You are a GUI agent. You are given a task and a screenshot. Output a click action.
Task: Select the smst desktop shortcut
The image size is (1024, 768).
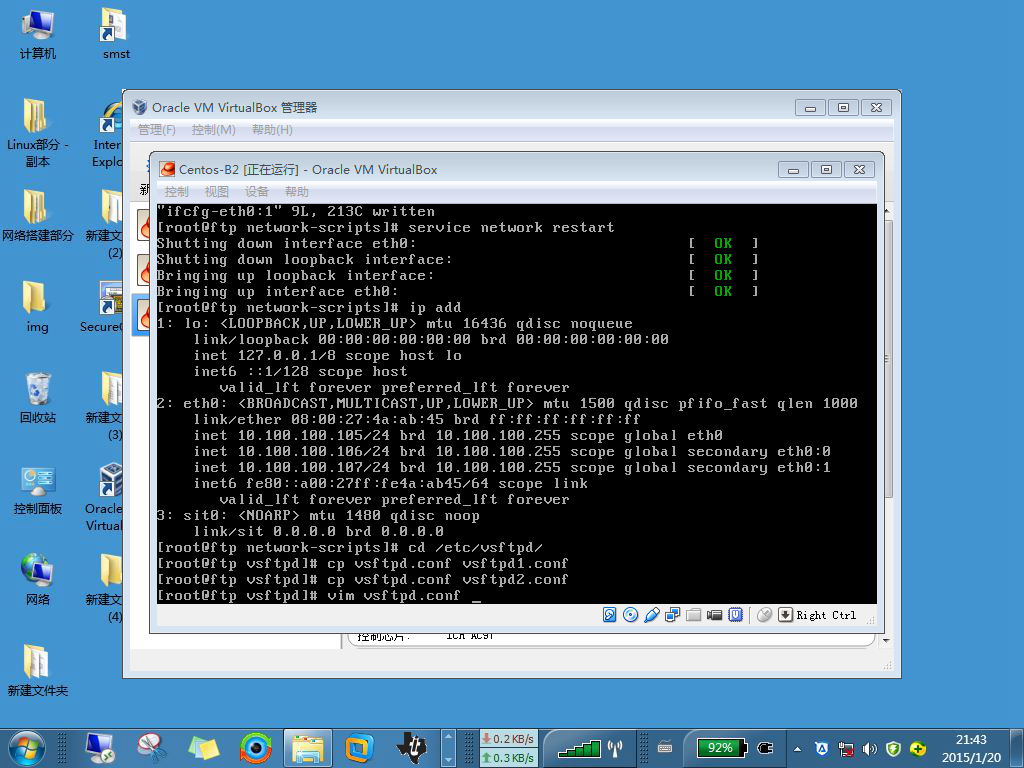pos(116,34)
